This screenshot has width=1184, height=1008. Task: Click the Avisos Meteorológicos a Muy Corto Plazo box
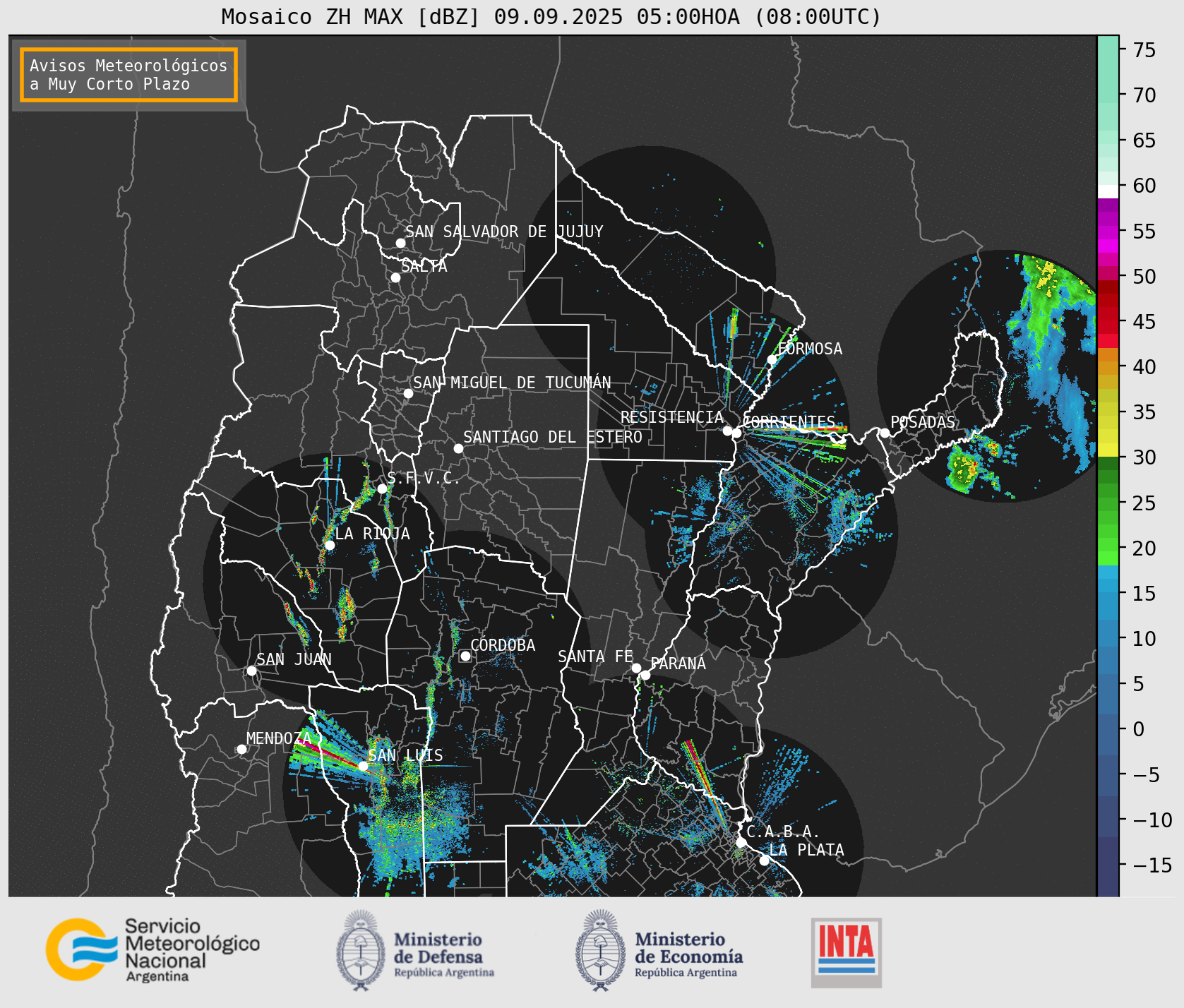click(x=128, y=75)
